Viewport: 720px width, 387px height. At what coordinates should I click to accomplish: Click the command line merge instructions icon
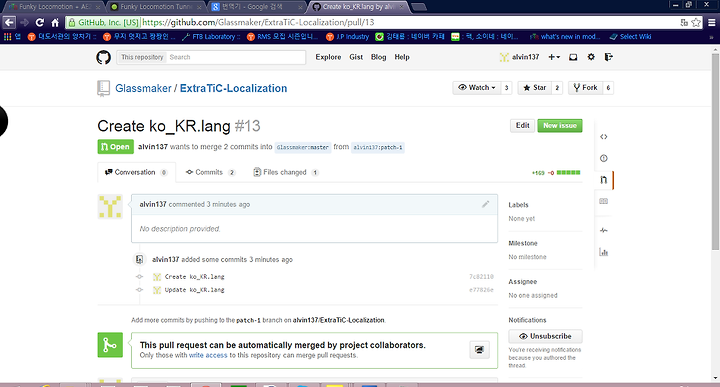(x=479, y=350)
